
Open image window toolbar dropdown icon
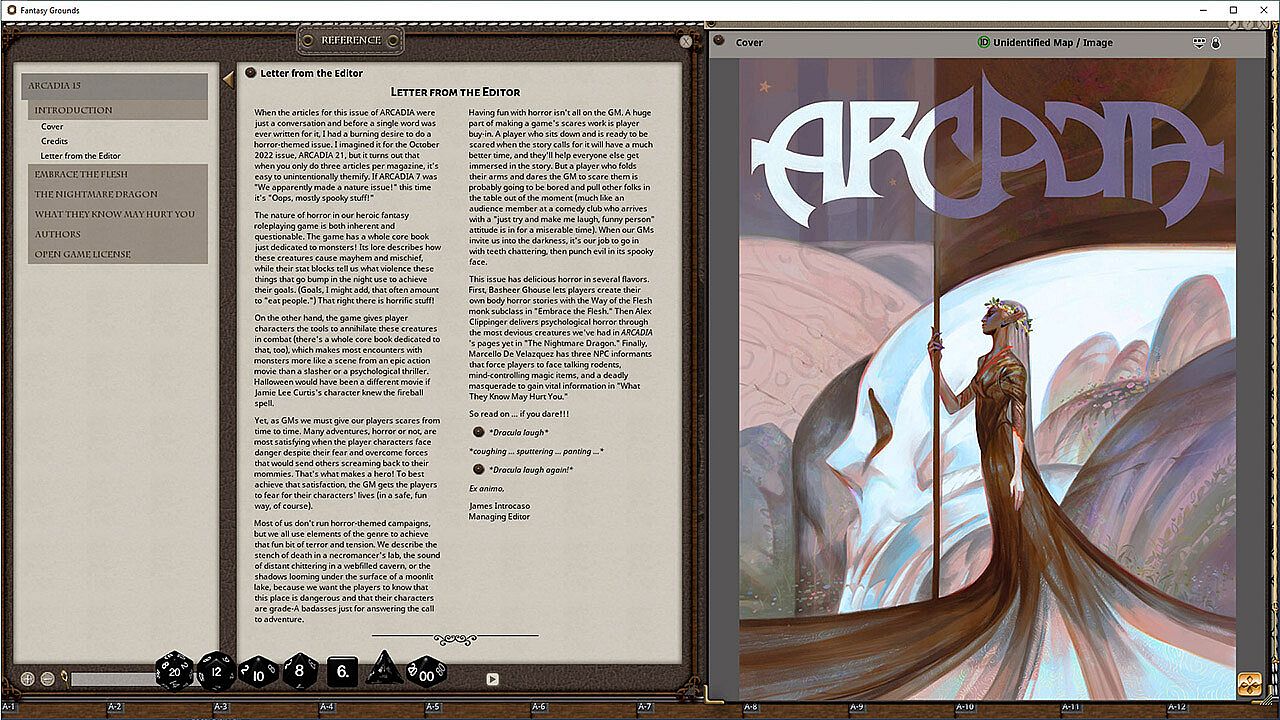click(x=1200, y=43)
